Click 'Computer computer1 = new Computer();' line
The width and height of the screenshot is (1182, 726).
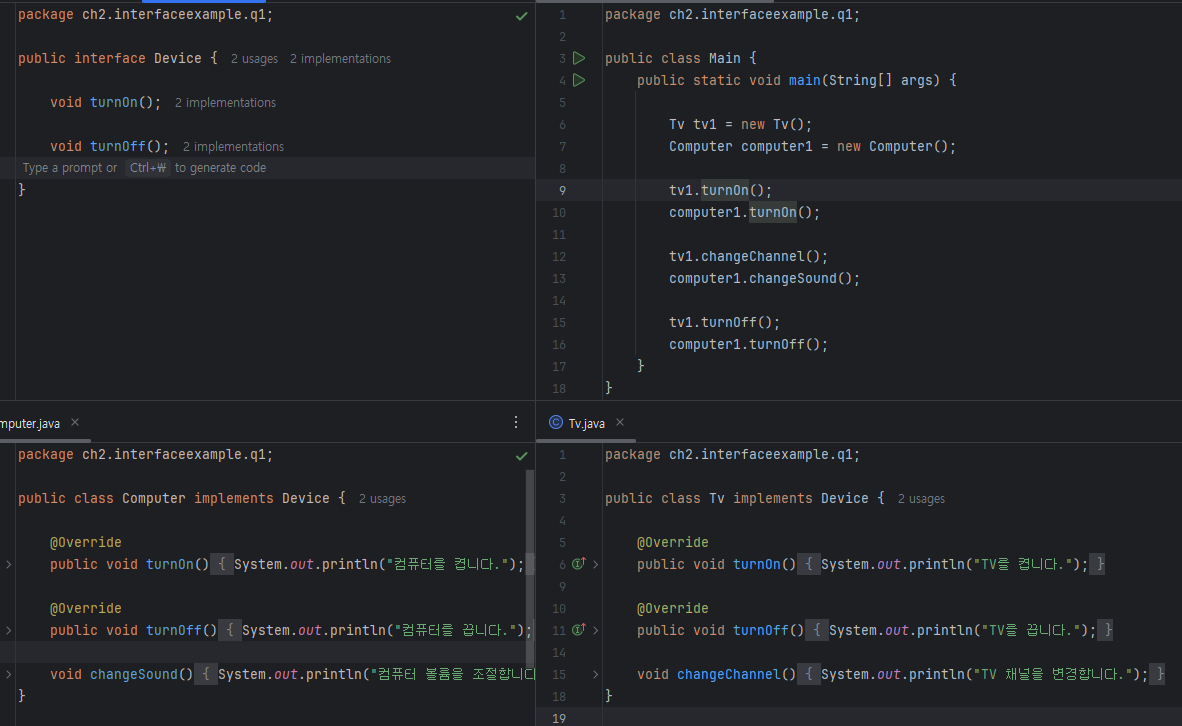pyautogui.click(x=813, y=146)
